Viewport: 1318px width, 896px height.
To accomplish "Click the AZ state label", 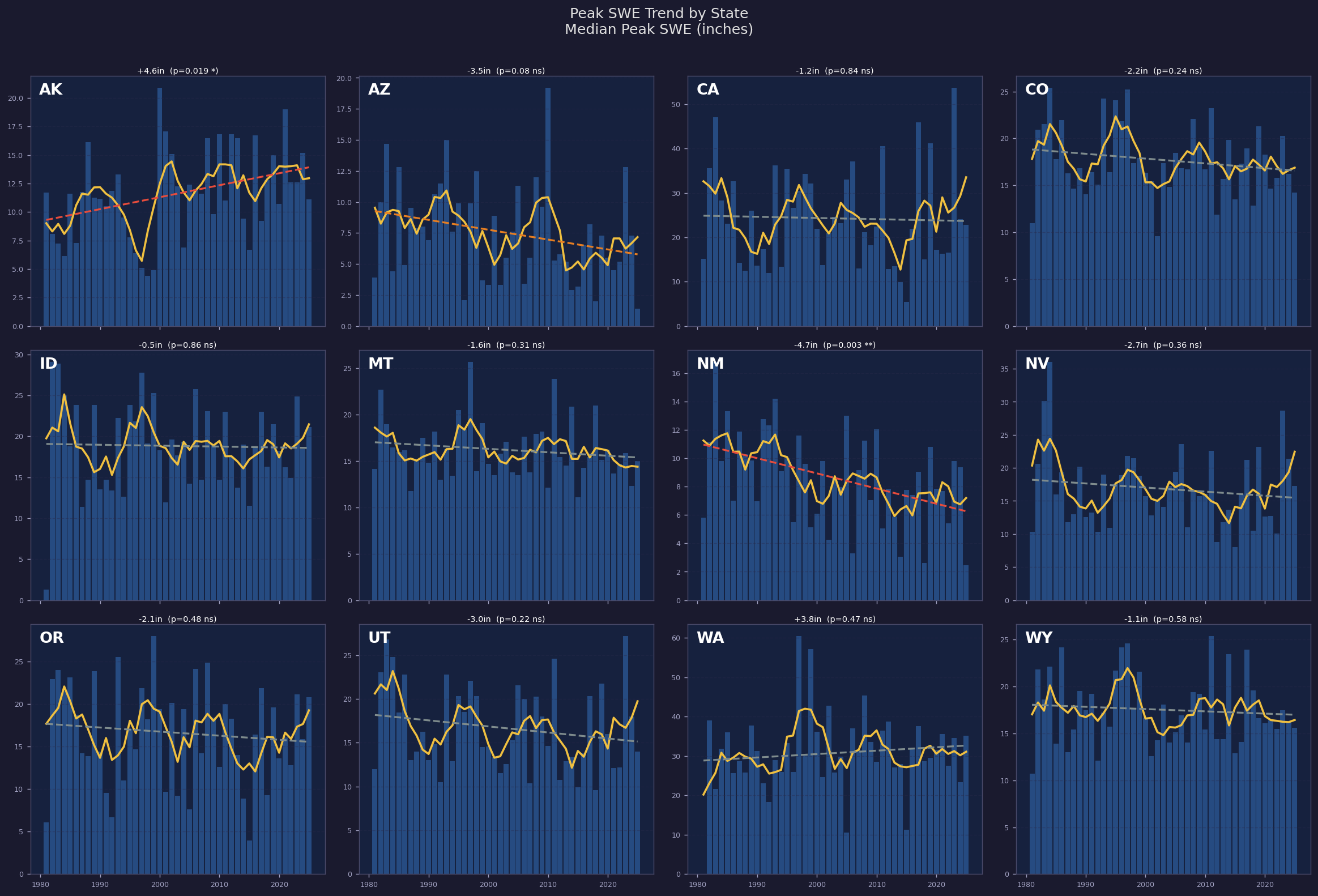I will click(x=379, y=90).
